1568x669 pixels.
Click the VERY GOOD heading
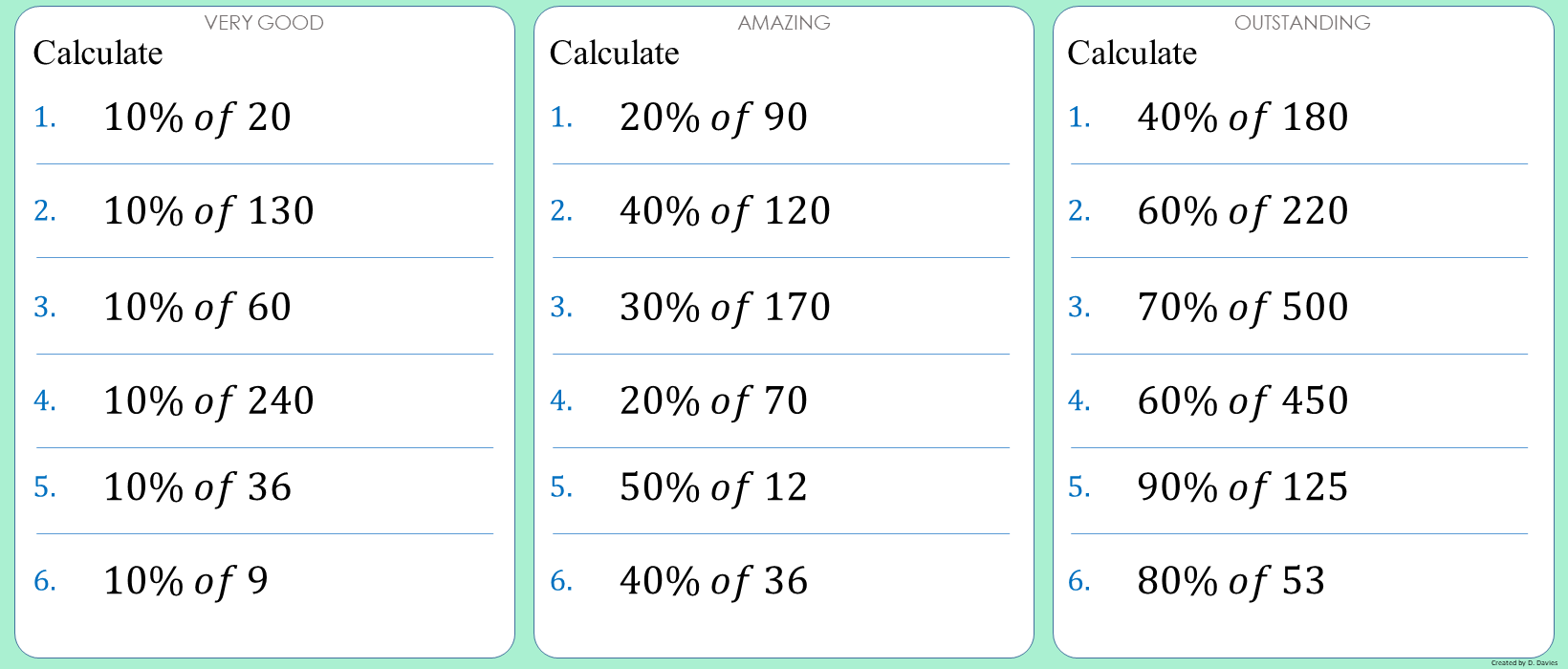point(264,23)
